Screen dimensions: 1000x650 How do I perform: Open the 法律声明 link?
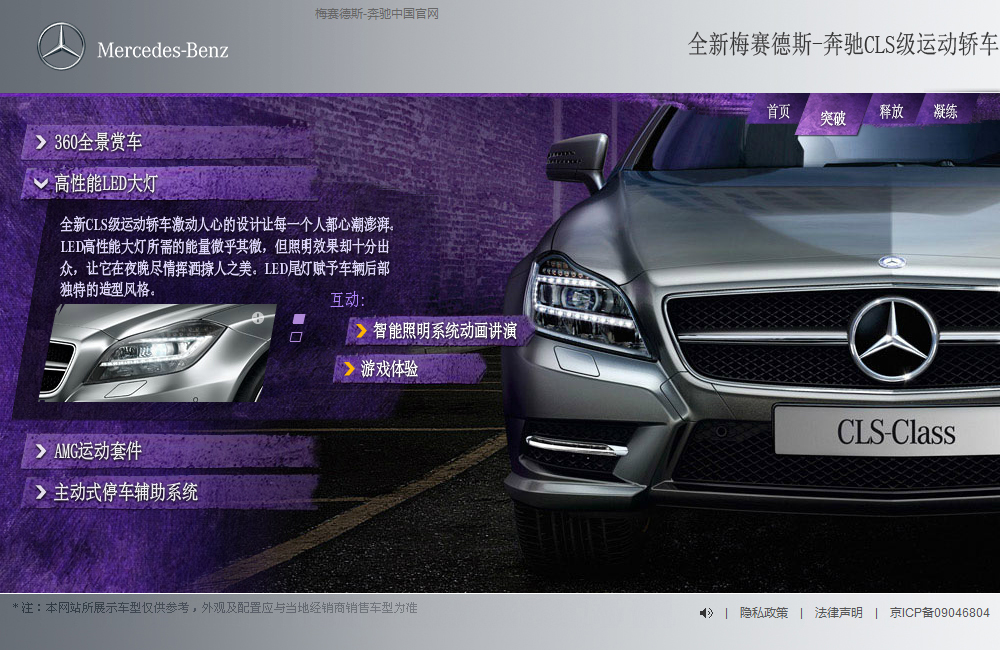(x=838, y=613)
